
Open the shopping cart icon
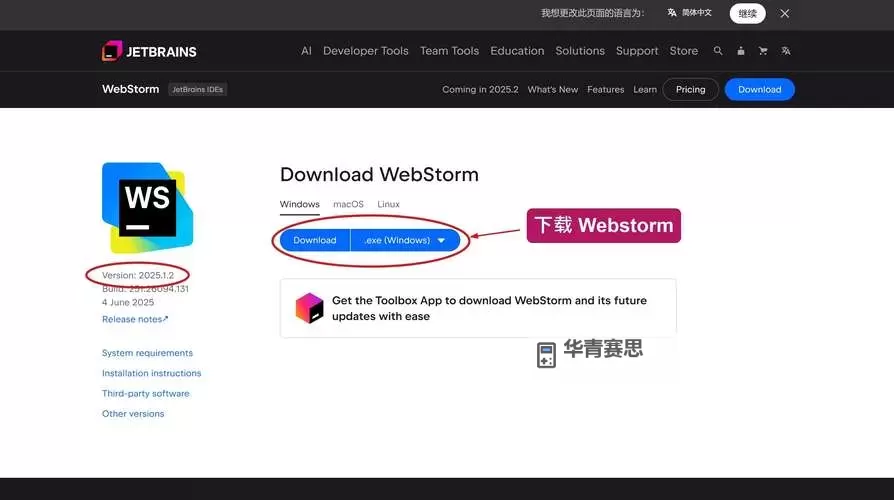763,51
